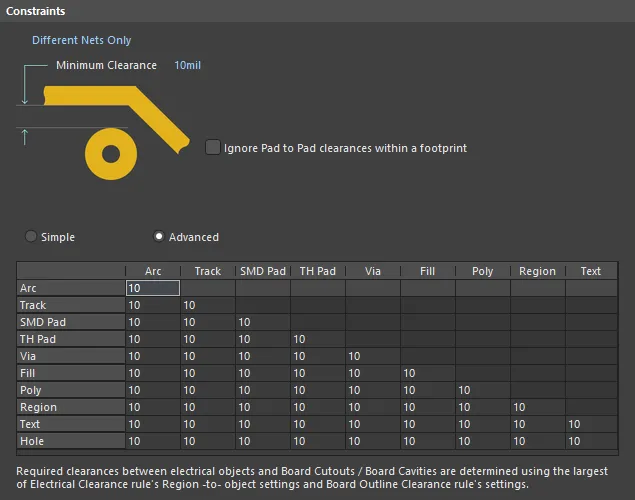The image size is (635, 500).
Task: Click the 10mil Minimum Clearance value
Action: tap(187, 65)
